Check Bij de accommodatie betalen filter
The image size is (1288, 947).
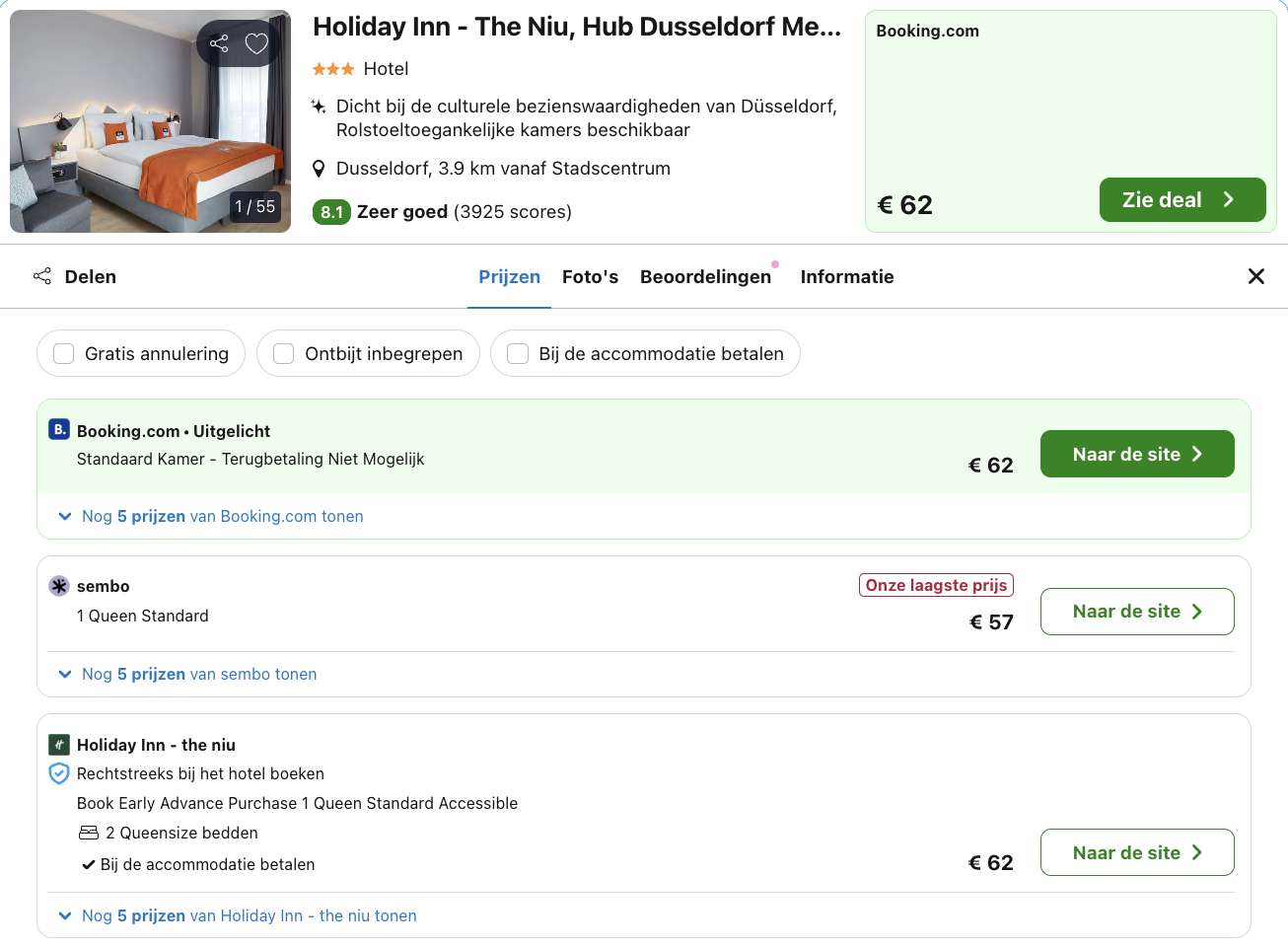pyautogui.click(x=518, y=354)
